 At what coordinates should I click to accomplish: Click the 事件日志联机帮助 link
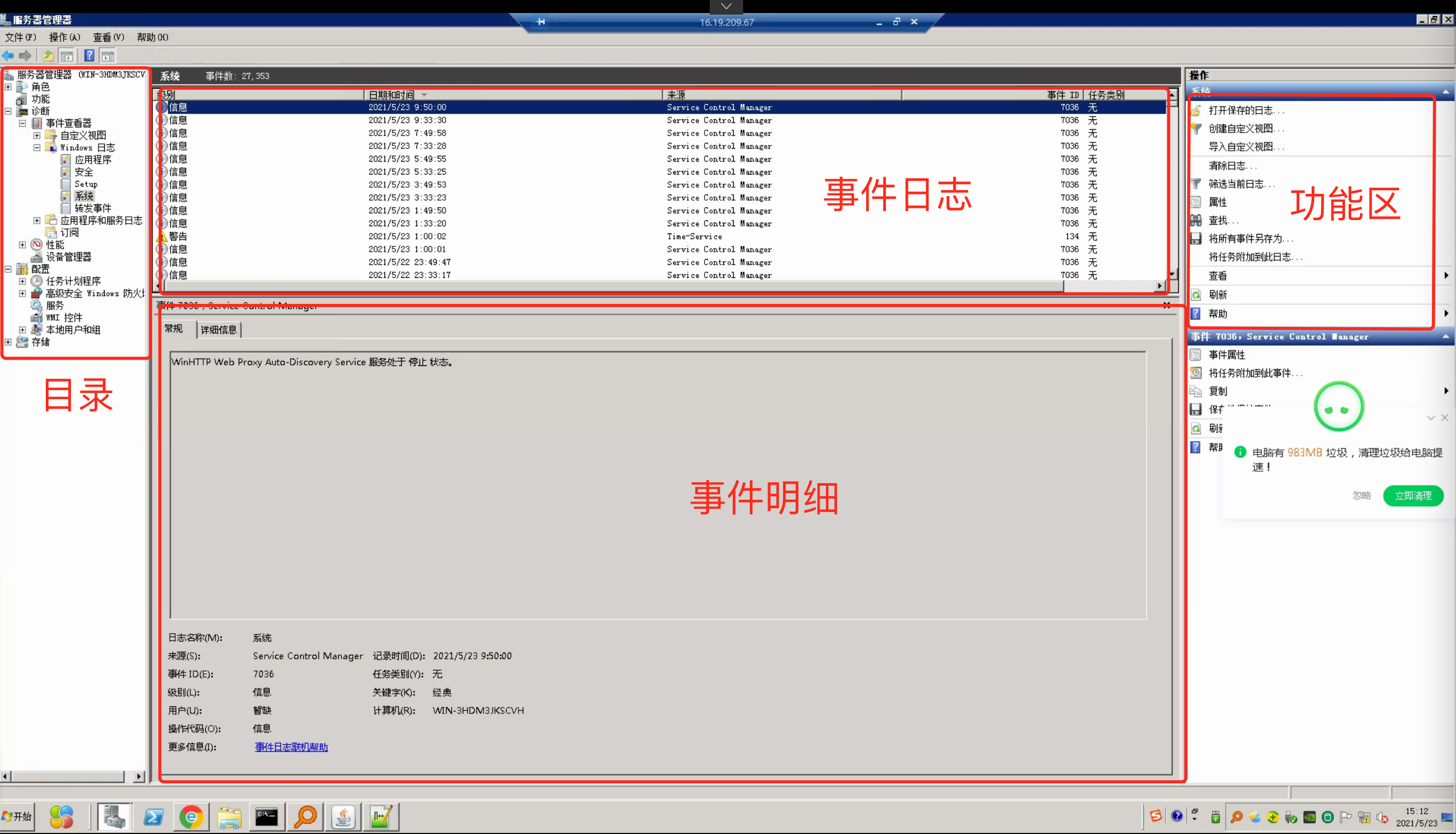point(291,747)
